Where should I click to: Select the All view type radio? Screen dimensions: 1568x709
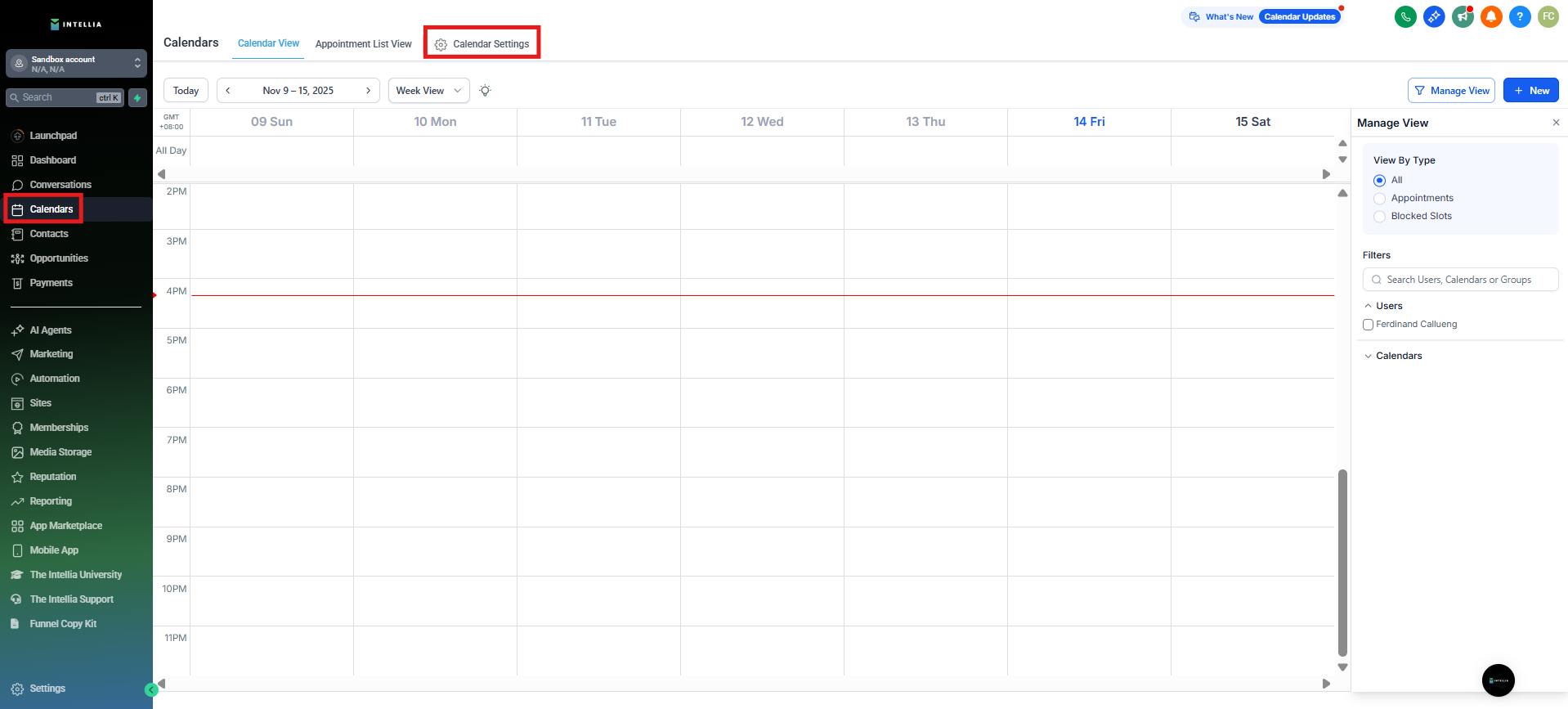coord(1379,180)
